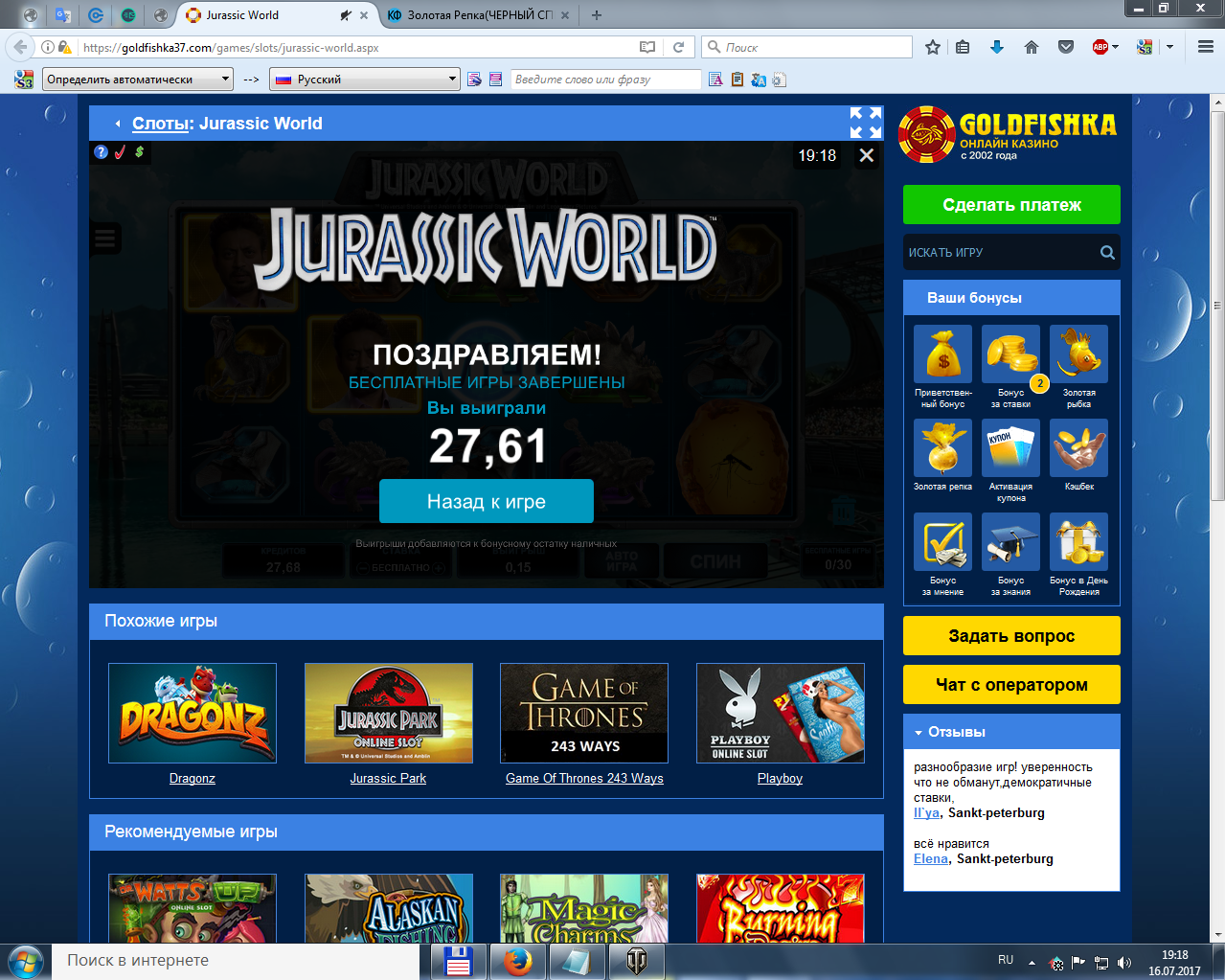
Task: Open the Приветственный бонус icon
Action: pos(942,354)
